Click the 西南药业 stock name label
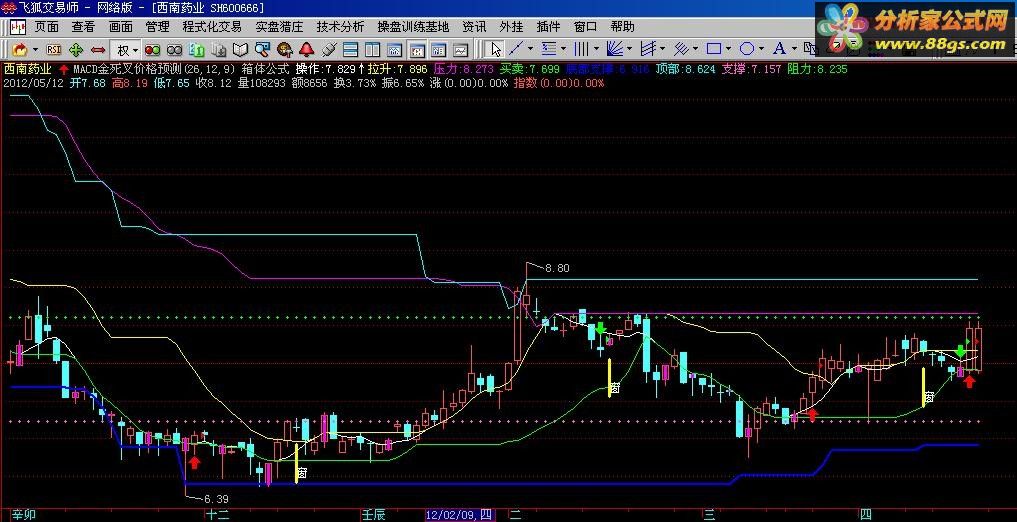 pyautogui.click(x=28, y=69)
